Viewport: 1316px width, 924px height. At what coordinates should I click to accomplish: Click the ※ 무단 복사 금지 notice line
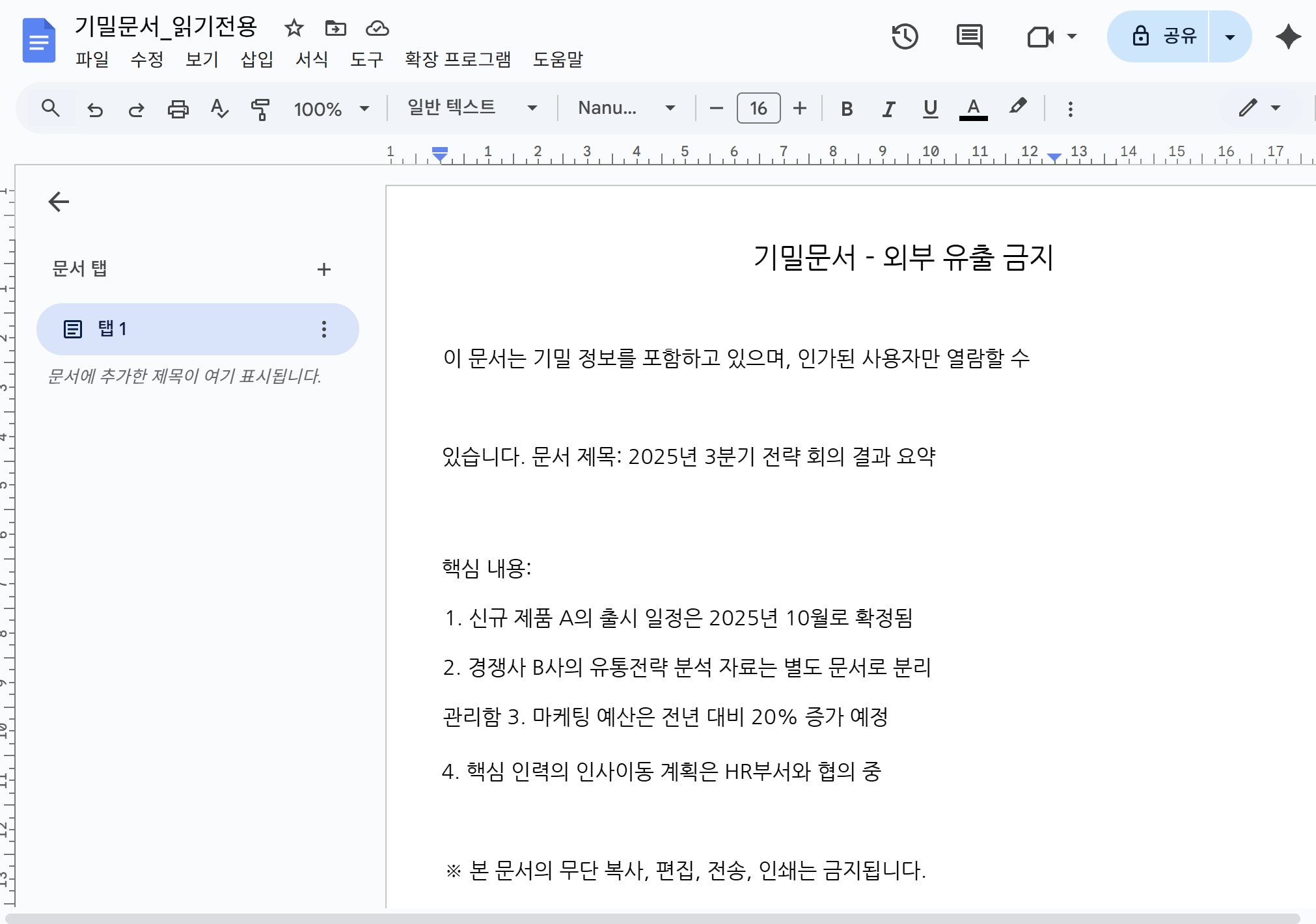coord(685,870)
